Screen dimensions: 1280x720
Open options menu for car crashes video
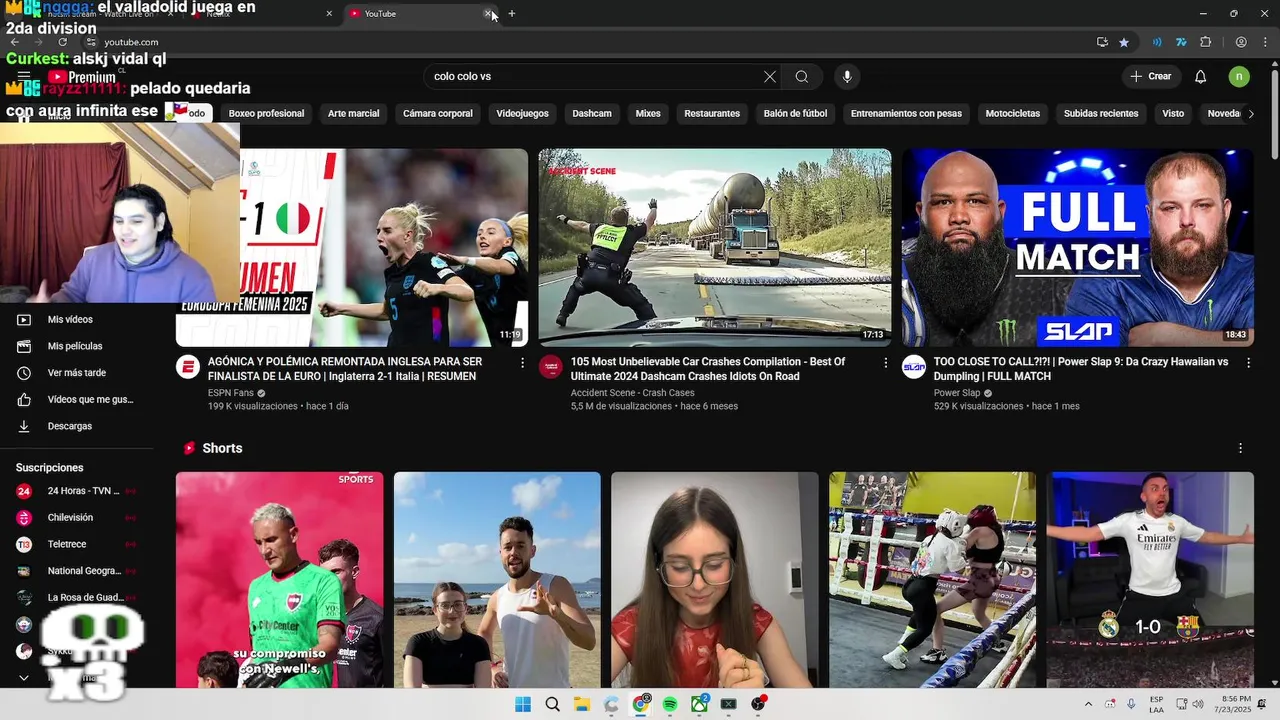[885, 363]
